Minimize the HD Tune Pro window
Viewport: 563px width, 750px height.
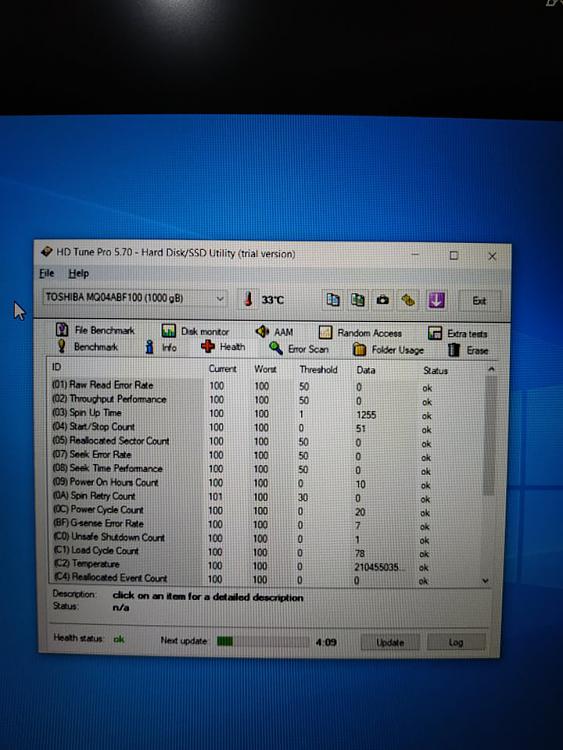point(415,254)
